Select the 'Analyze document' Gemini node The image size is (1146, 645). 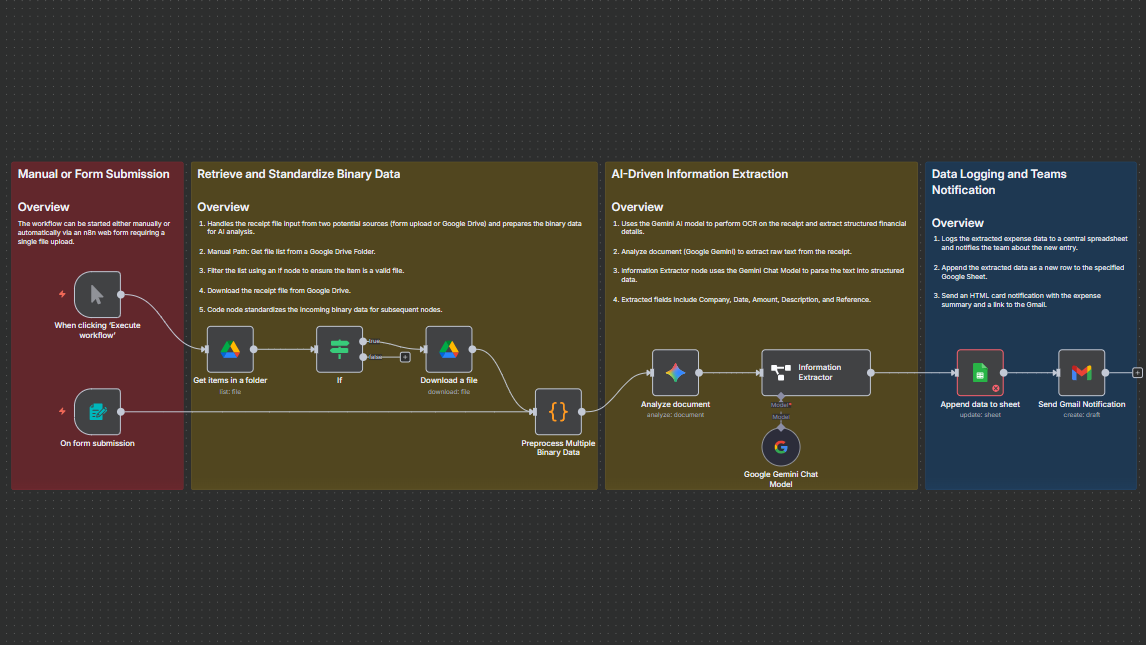[675, 372]
